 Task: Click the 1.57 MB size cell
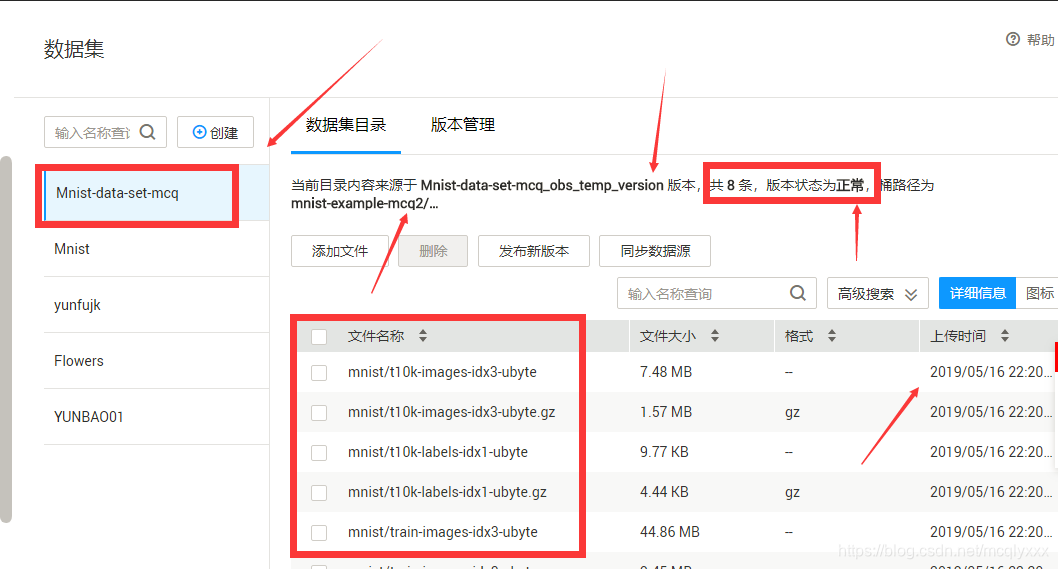[665, 412]
